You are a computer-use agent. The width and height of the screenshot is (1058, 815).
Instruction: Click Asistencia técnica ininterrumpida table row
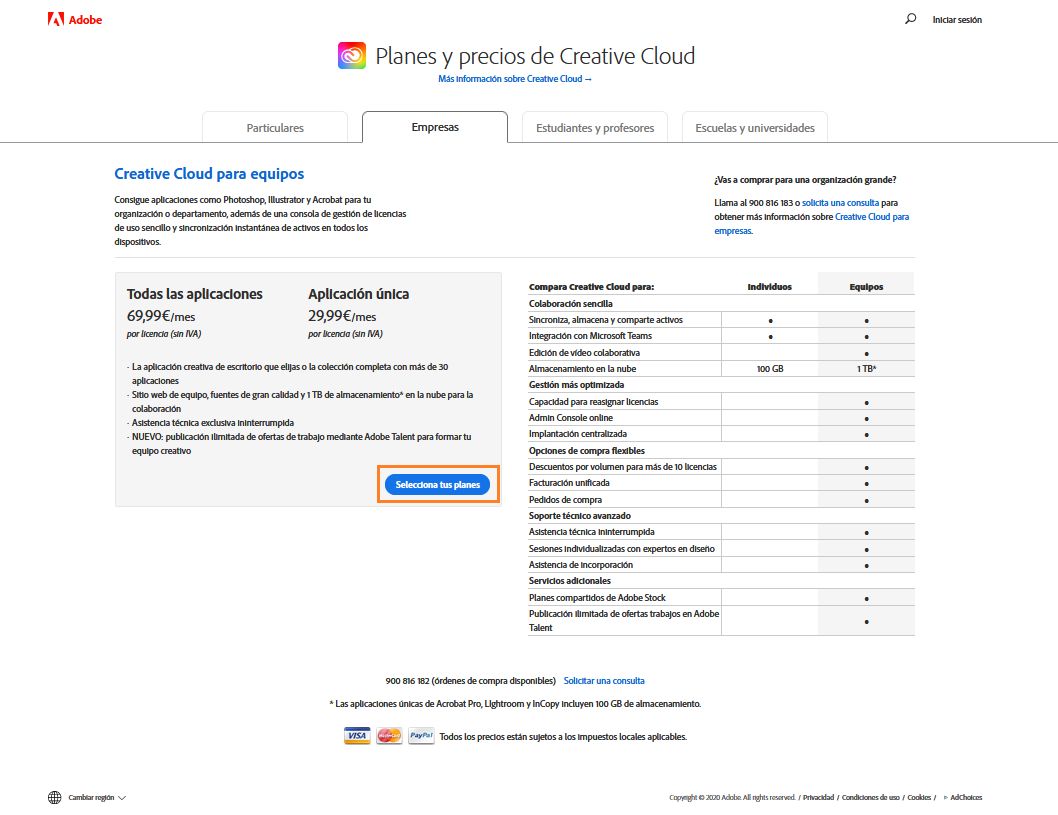coord(721,532)
